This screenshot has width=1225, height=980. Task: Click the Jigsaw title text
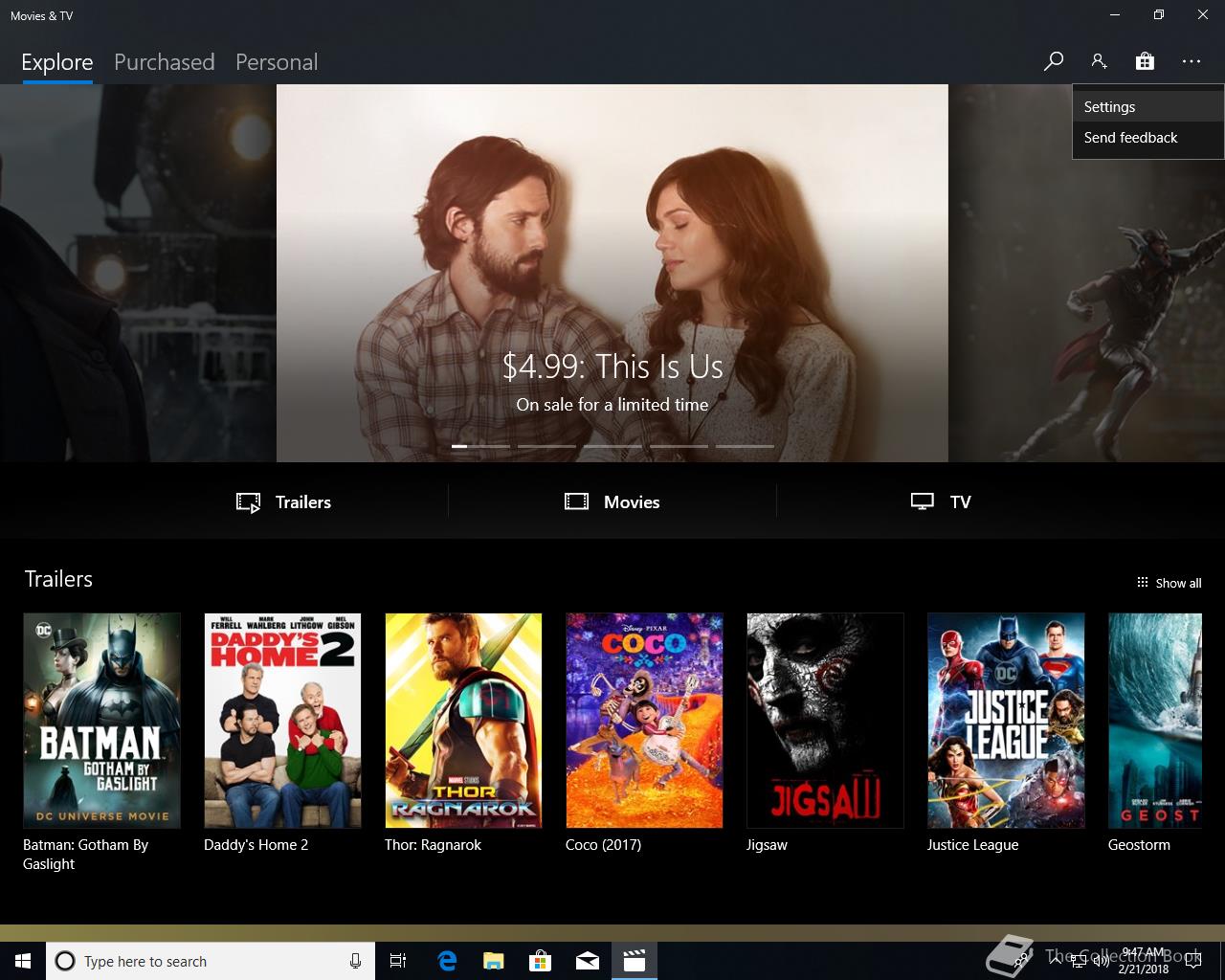[767, 845]
